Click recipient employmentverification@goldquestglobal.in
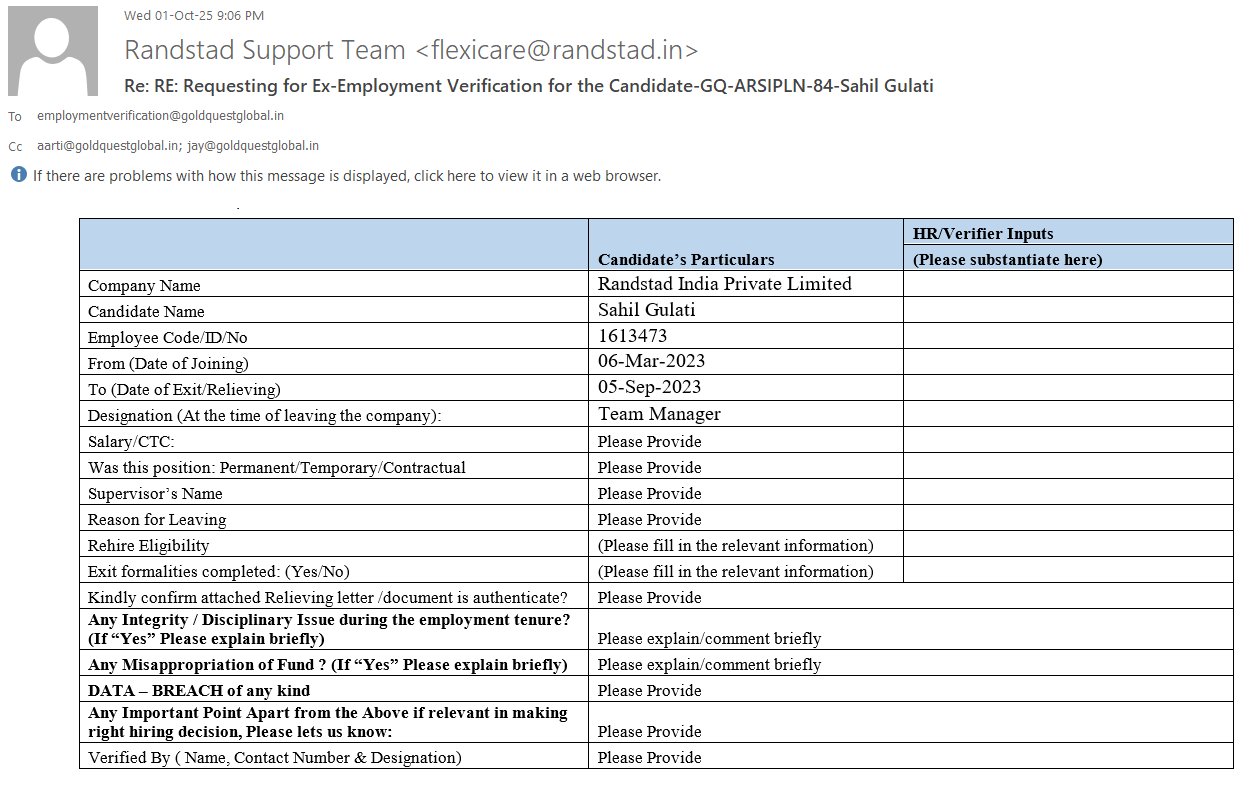The width and height of the screenshot is (1245, 790). pos(160,116)
